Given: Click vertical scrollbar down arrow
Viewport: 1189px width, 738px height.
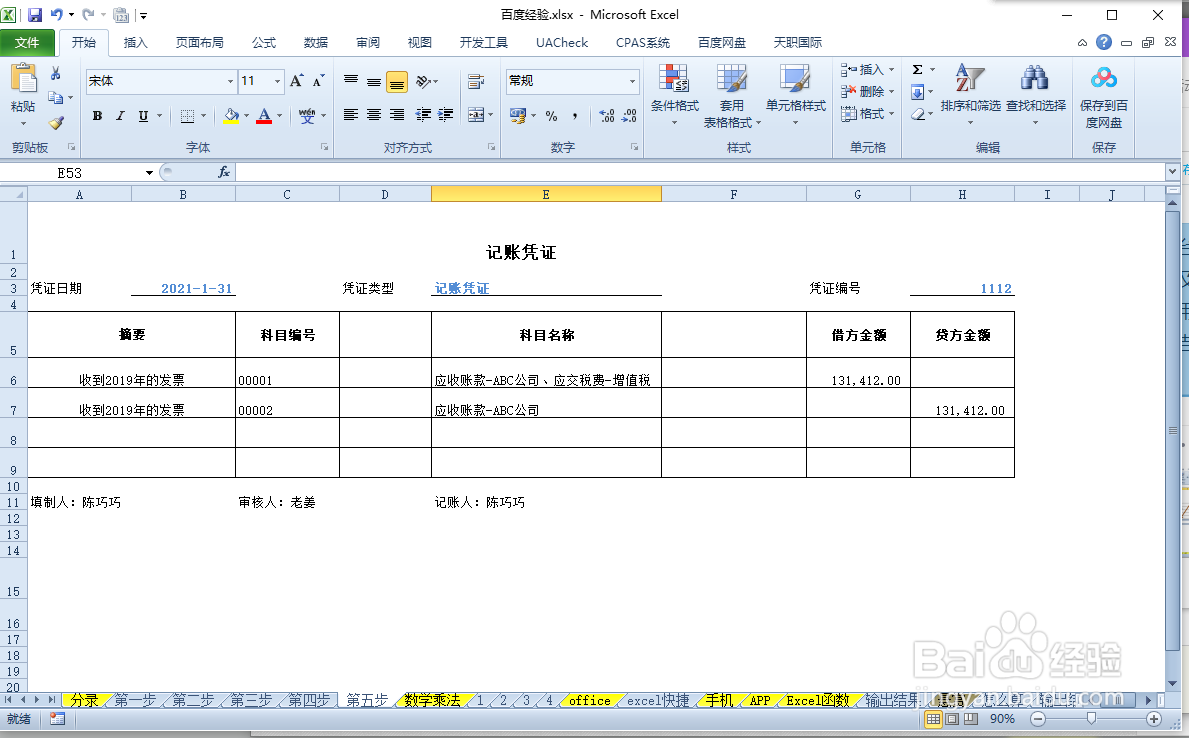Looking at the screenshot, I should click(x=1172, y=682).
